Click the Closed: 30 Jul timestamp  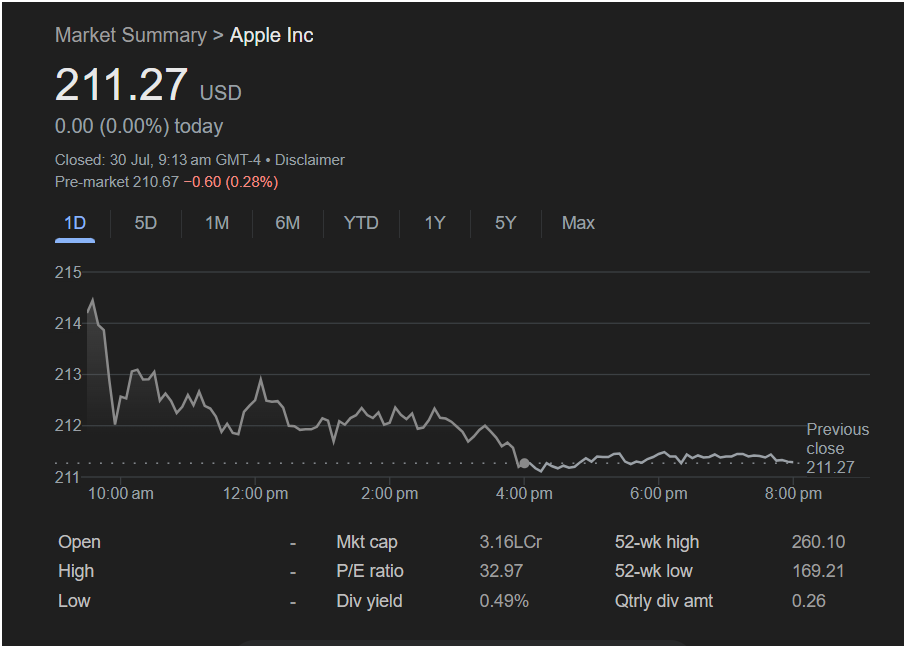click(x=158, y=160)
